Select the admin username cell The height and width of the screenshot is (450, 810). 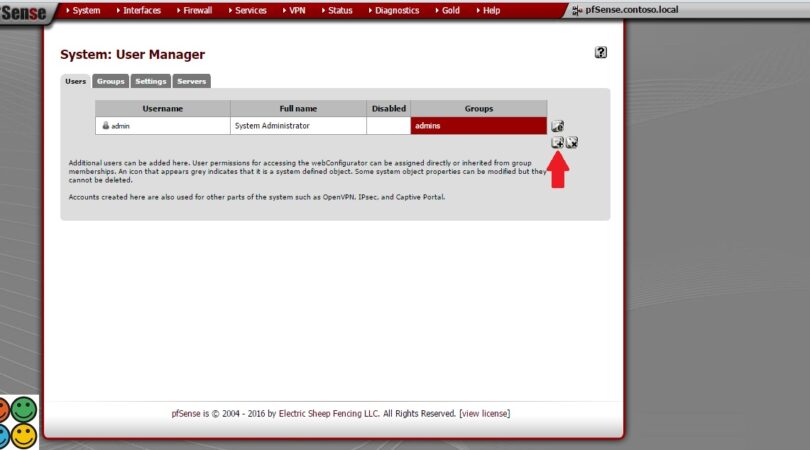tap(163, 126)
